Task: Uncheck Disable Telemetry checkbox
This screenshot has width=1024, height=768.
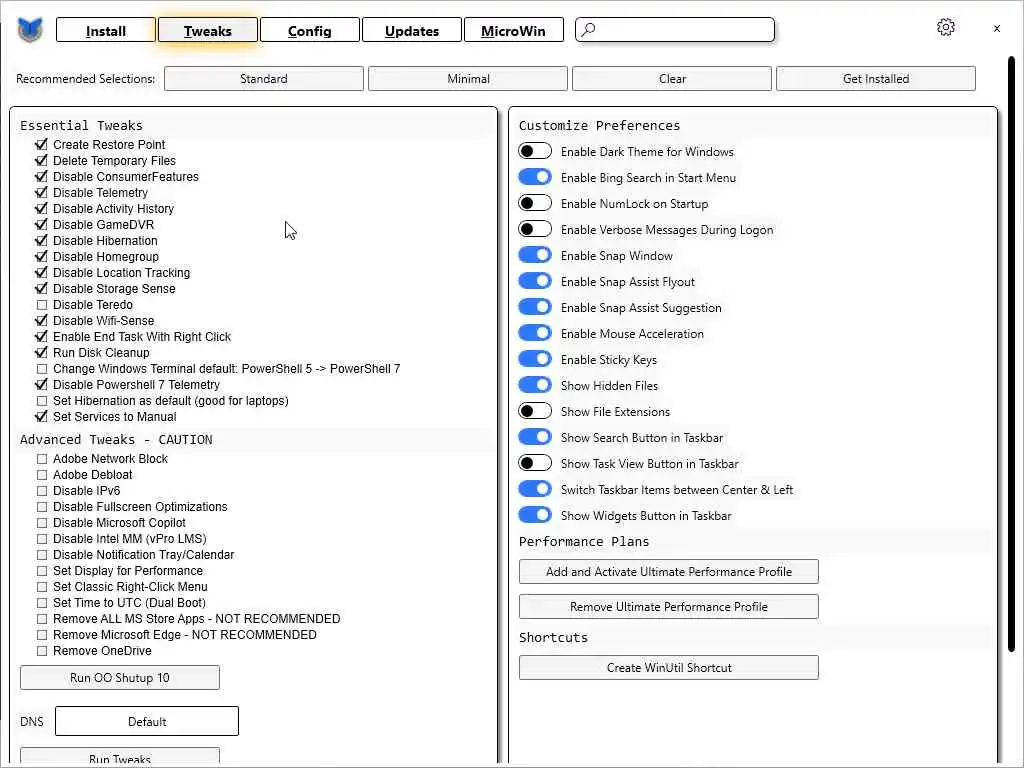Action: point(42,193)
